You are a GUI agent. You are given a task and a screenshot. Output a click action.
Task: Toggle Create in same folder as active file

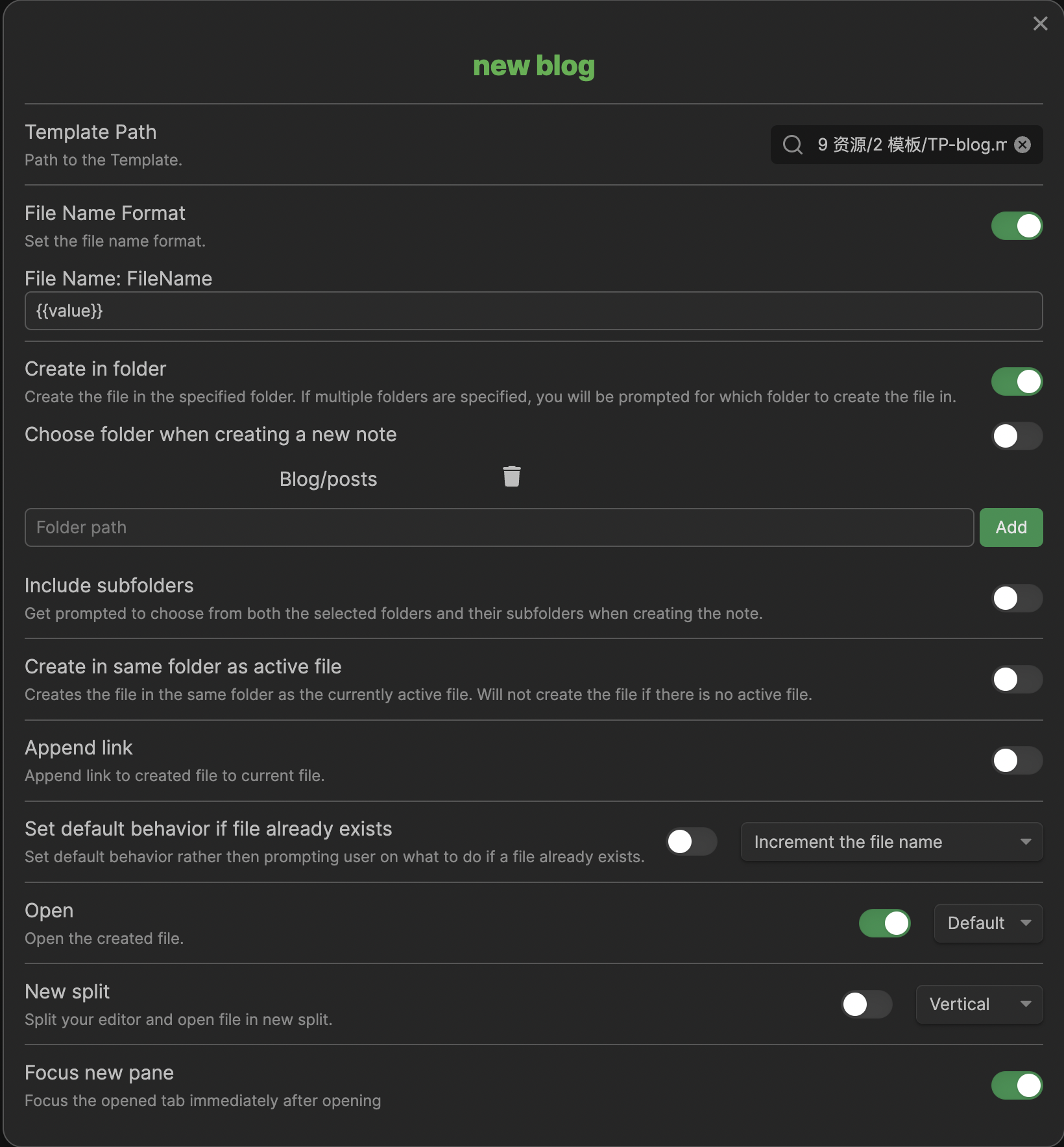point(1017,679)
